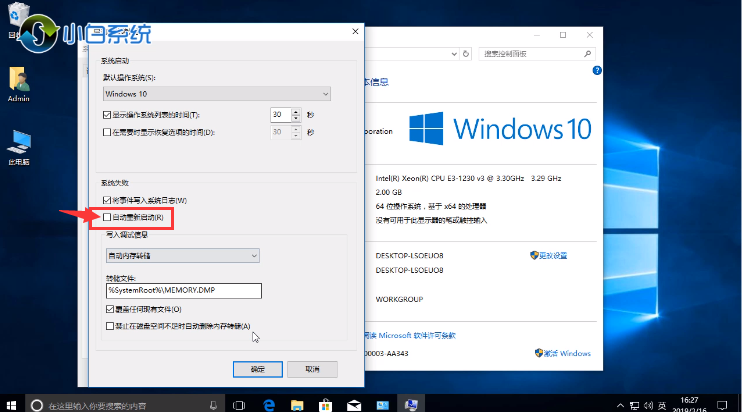
Task: Open the 更改设置 change settings link
Action: [x=553, y=256]
